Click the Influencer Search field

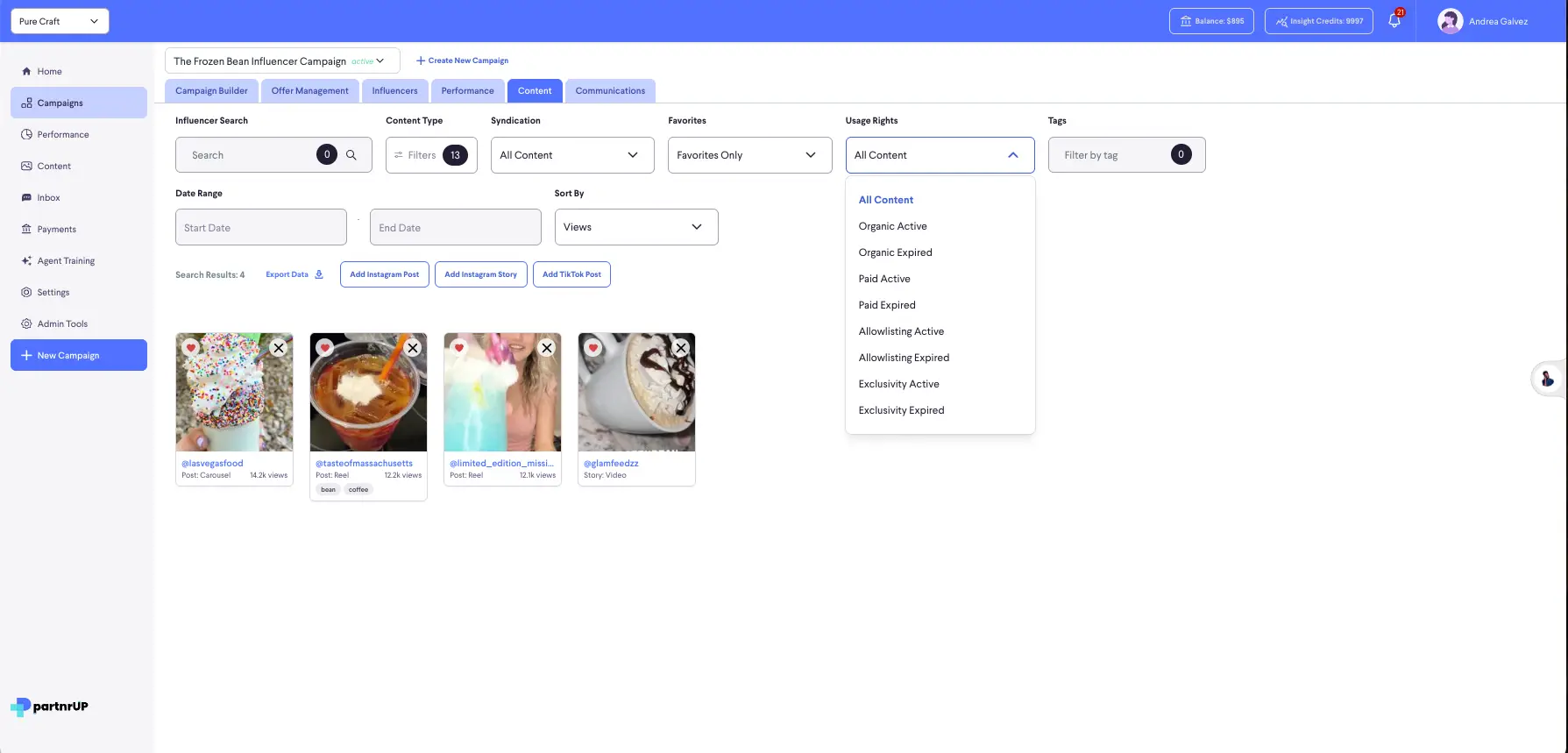[273, 155]
